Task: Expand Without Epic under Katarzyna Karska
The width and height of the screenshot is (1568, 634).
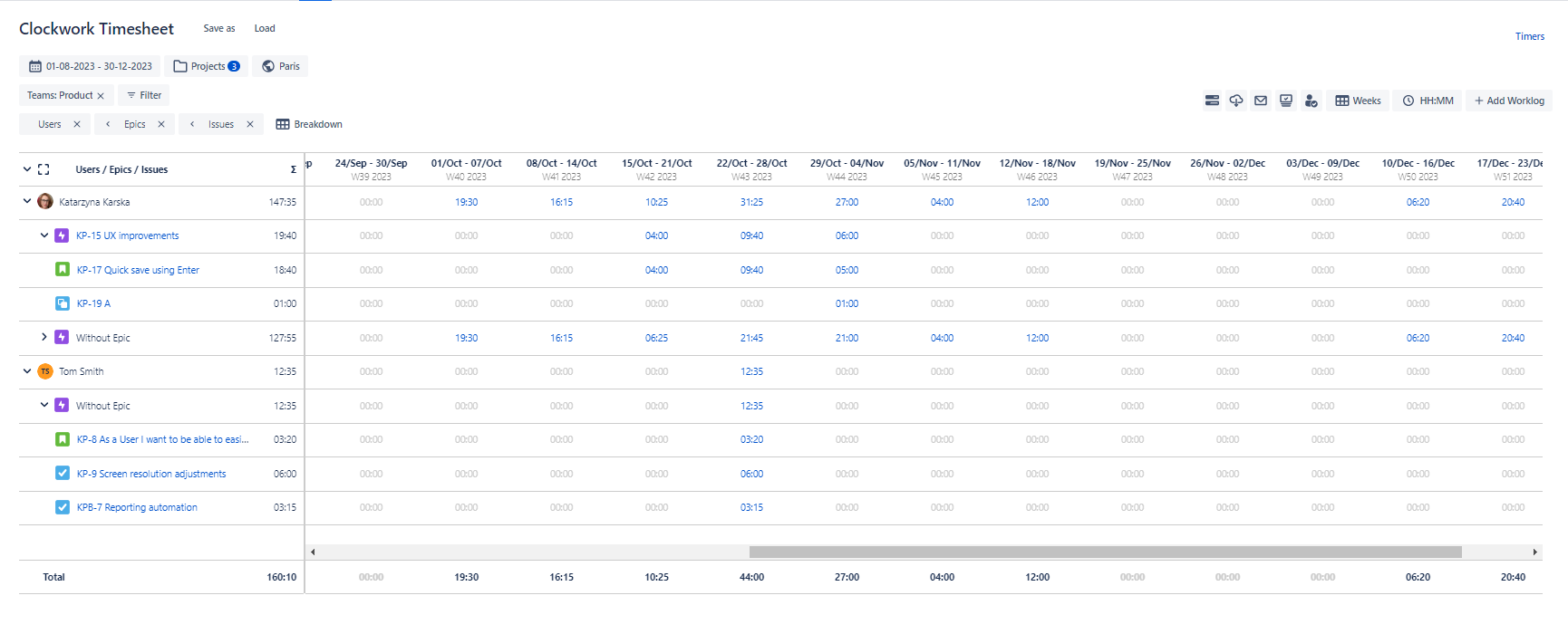Action: (44, 337)
